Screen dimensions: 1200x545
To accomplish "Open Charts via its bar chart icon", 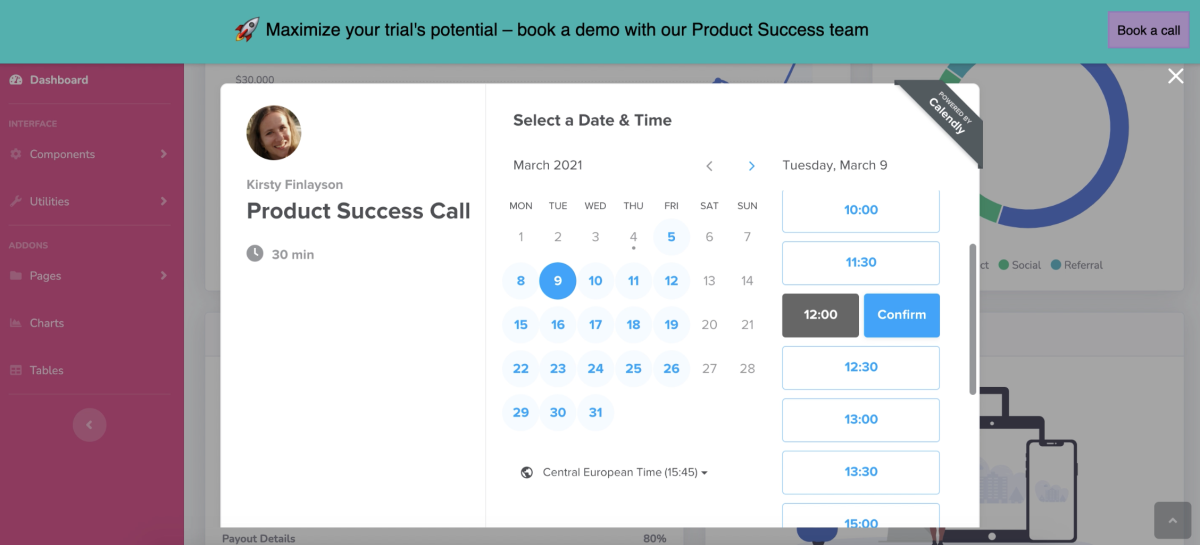I will tap(16, 323).
